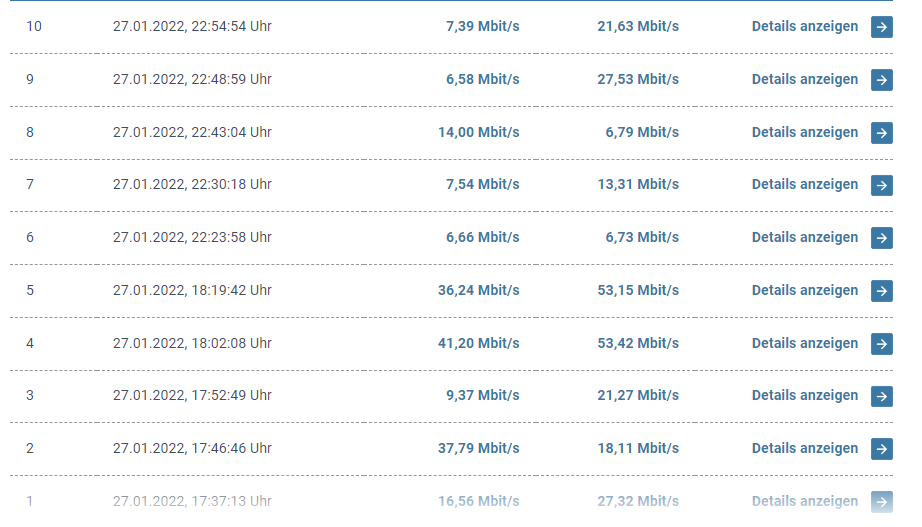Click the faded arrow icon for measurement 1

click(x=881, y=502)
